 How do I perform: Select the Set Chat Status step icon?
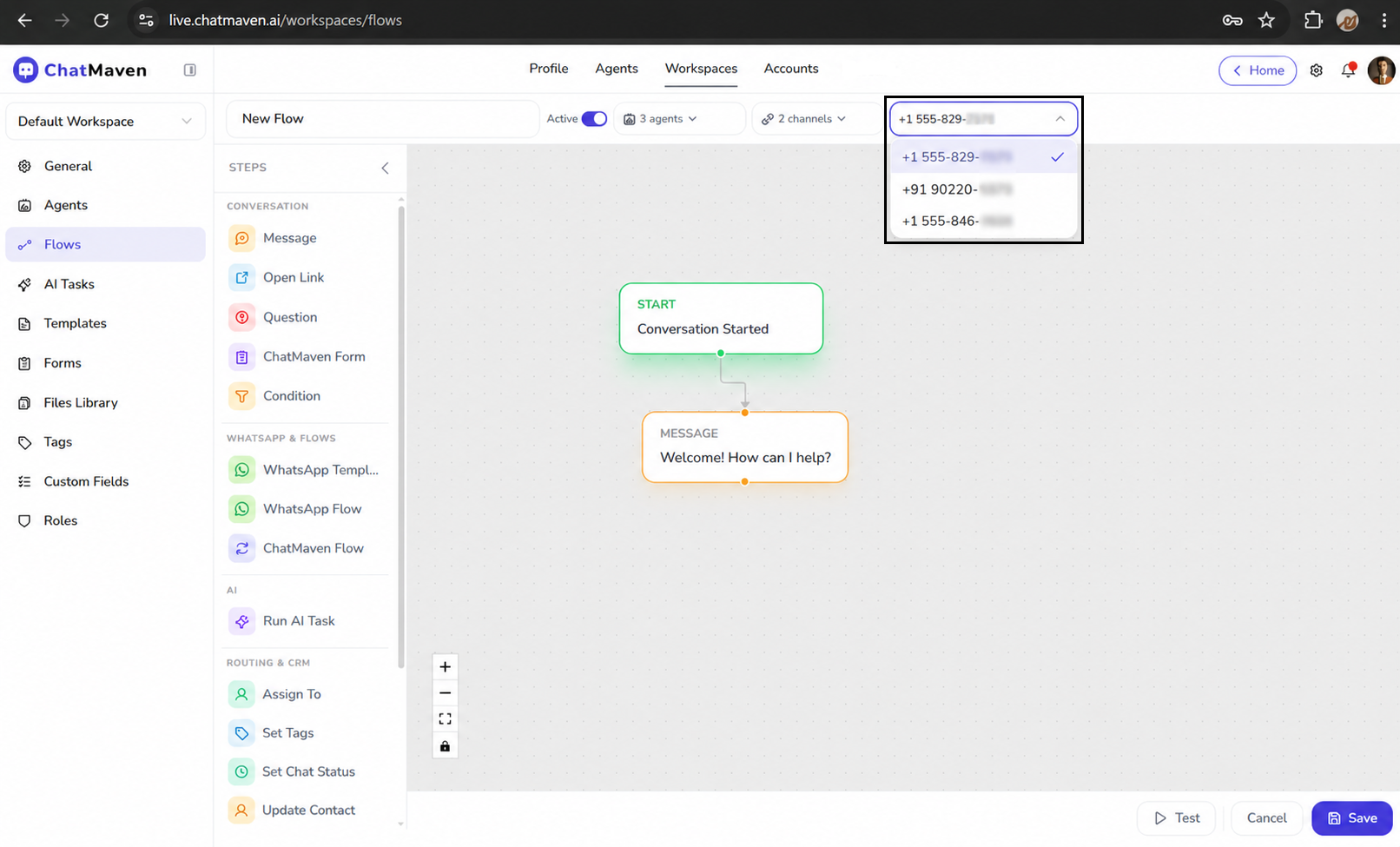click(241, 771)
